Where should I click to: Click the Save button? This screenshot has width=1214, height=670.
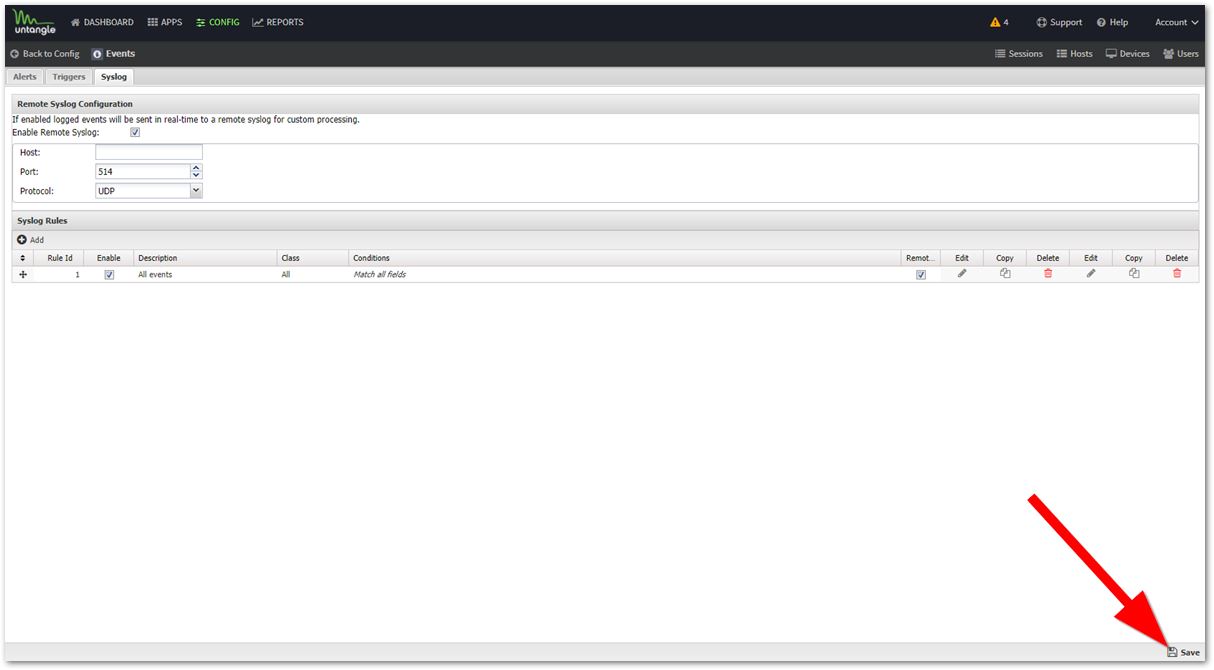pos(1184,652)
